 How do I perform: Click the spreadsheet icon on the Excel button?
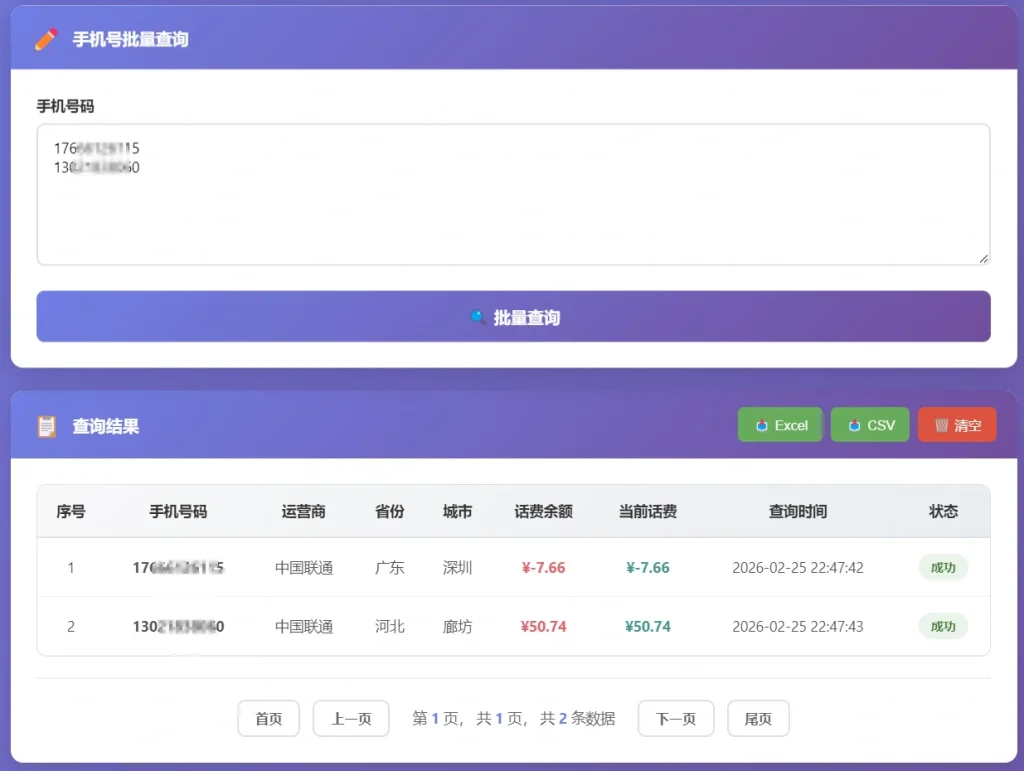click(x=762, y=424)
